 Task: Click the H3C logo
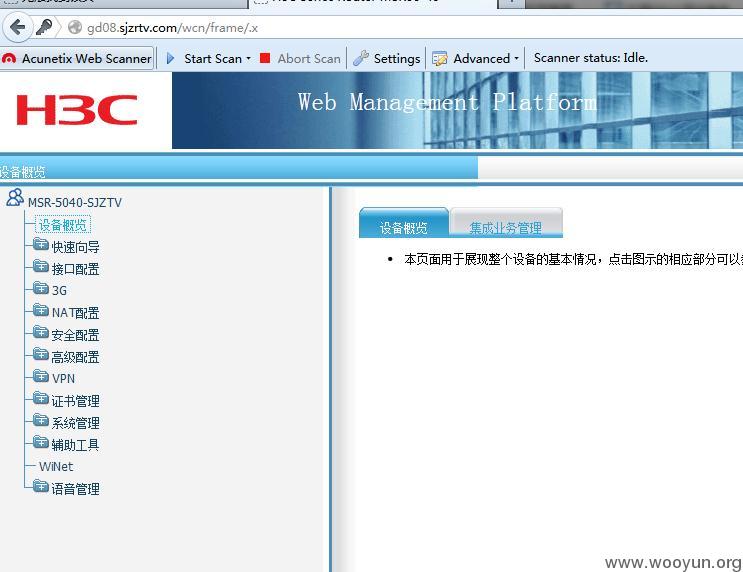pos(77,110)
